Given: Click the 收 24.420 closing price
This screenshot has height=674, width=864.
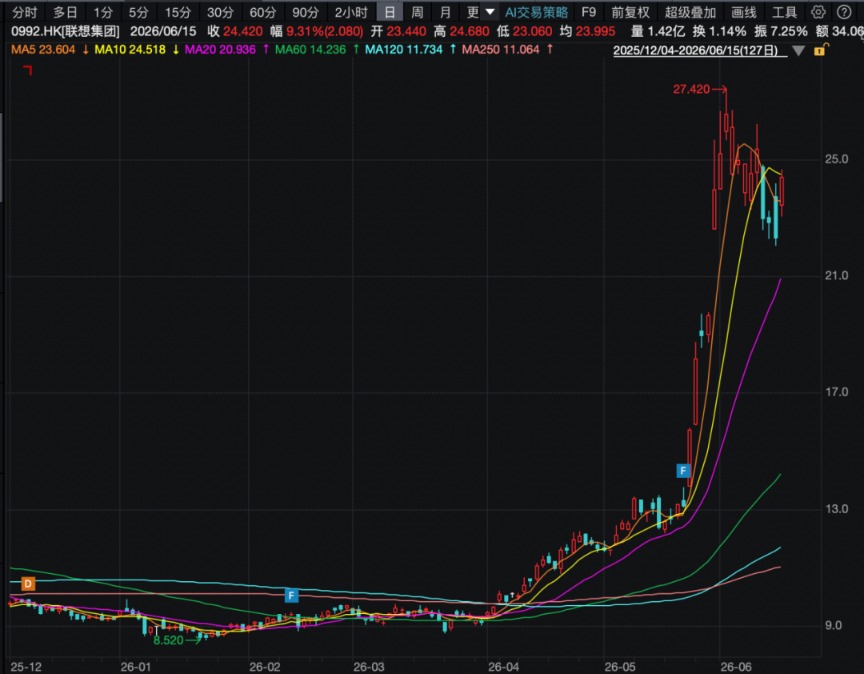Looking at the screenshot, I should pos(235,31).
